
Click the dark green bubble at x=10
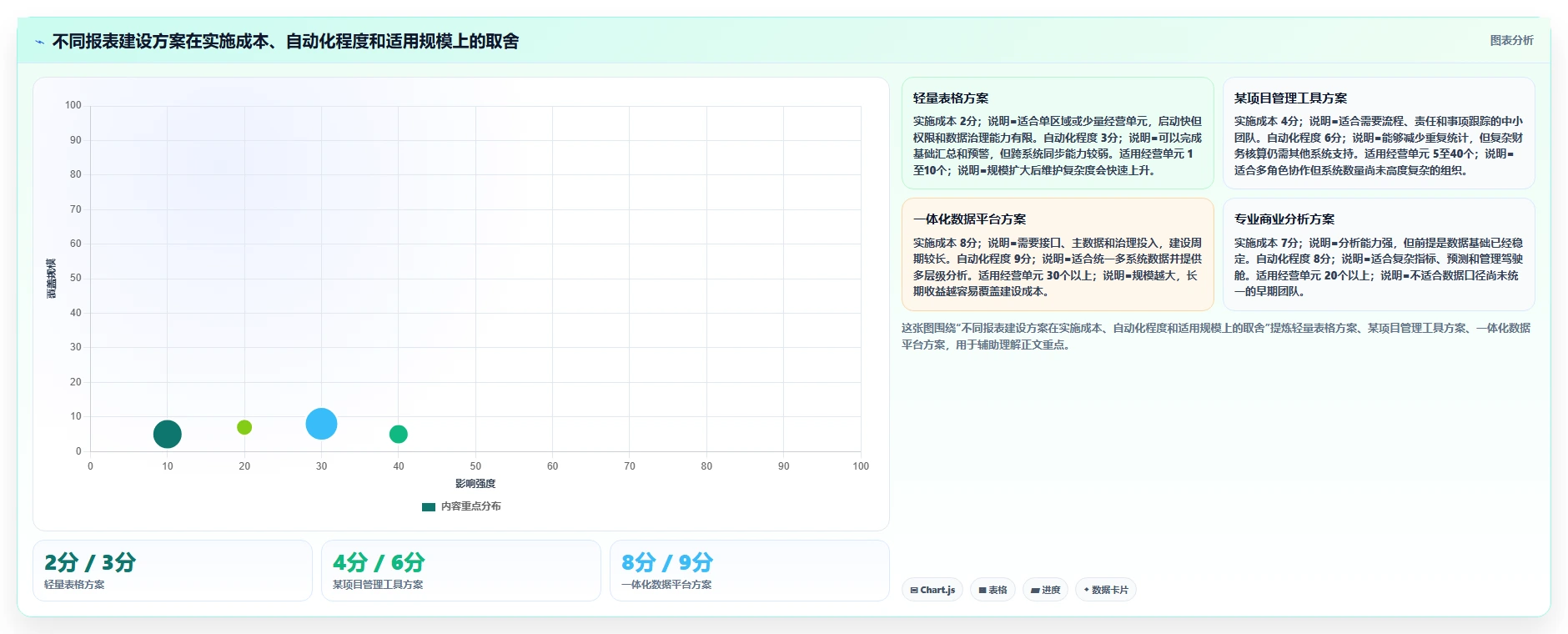coord(168,434)
